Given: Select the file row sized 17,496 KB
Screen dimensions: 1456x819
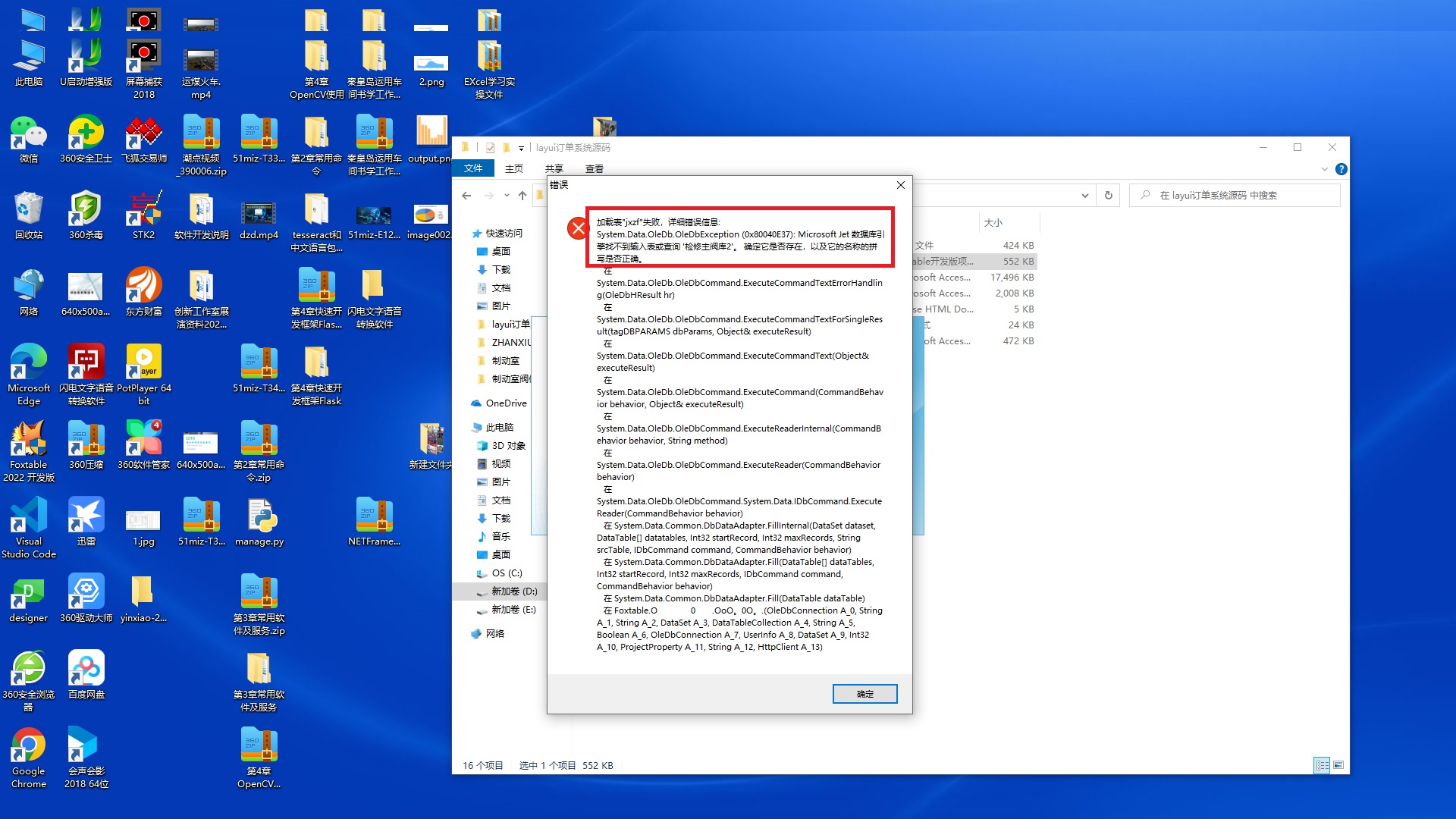Looking at the screenshot, I should click(974, 278).
